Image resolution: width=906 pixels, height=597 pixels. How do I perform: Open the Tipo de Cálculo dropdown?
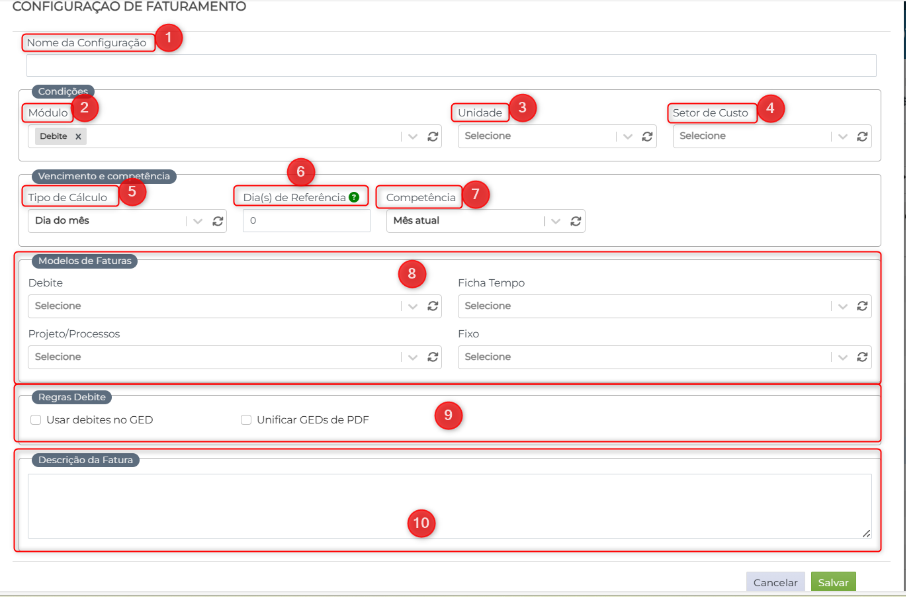click(198, 221)
